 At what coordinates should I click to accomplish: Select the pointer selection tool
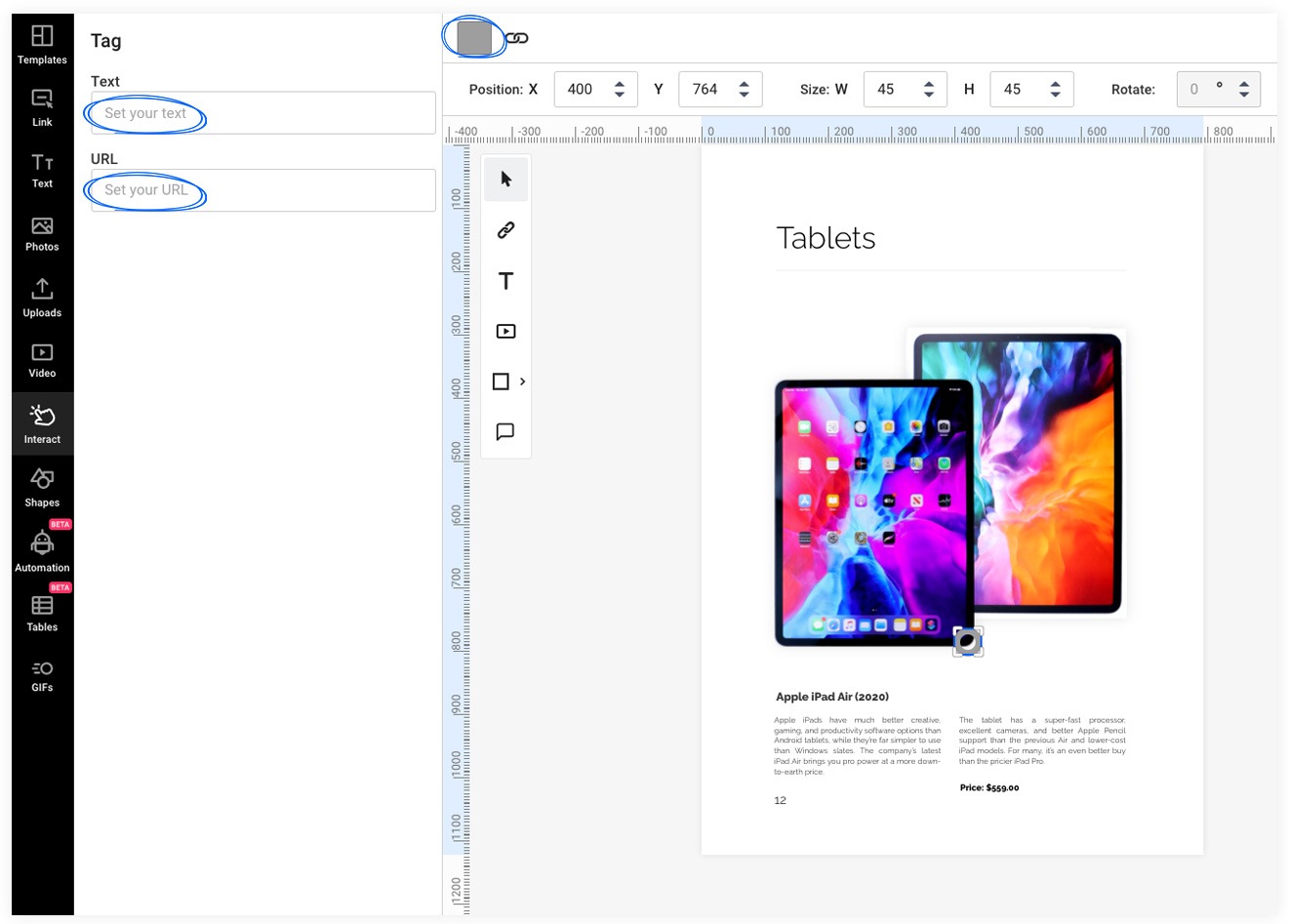(x=505, y=180)
